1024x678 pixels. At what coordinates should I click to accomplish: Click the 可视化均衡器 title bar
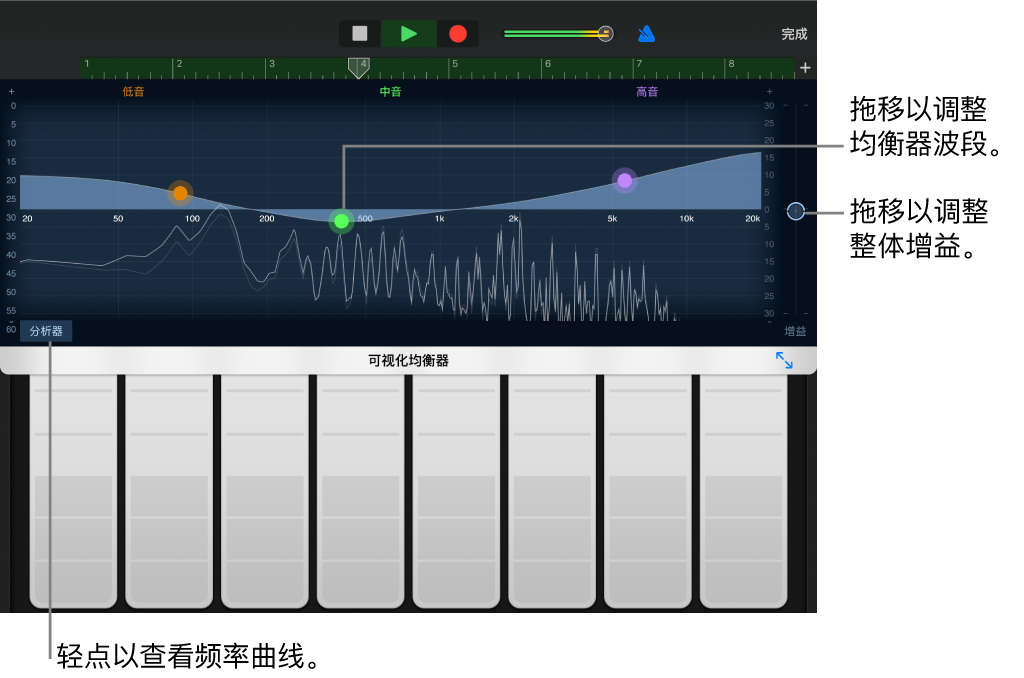click(x=408, y=361)
